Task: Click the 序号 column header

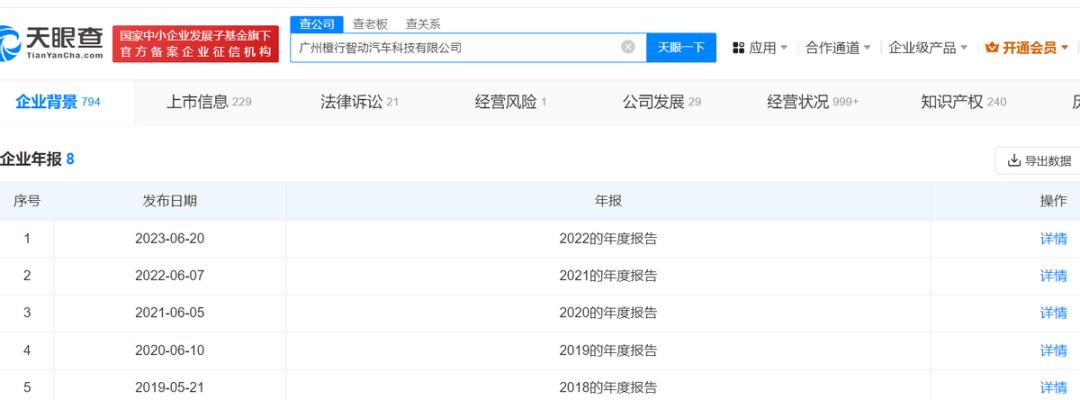Action: click(x=27, y=201)
